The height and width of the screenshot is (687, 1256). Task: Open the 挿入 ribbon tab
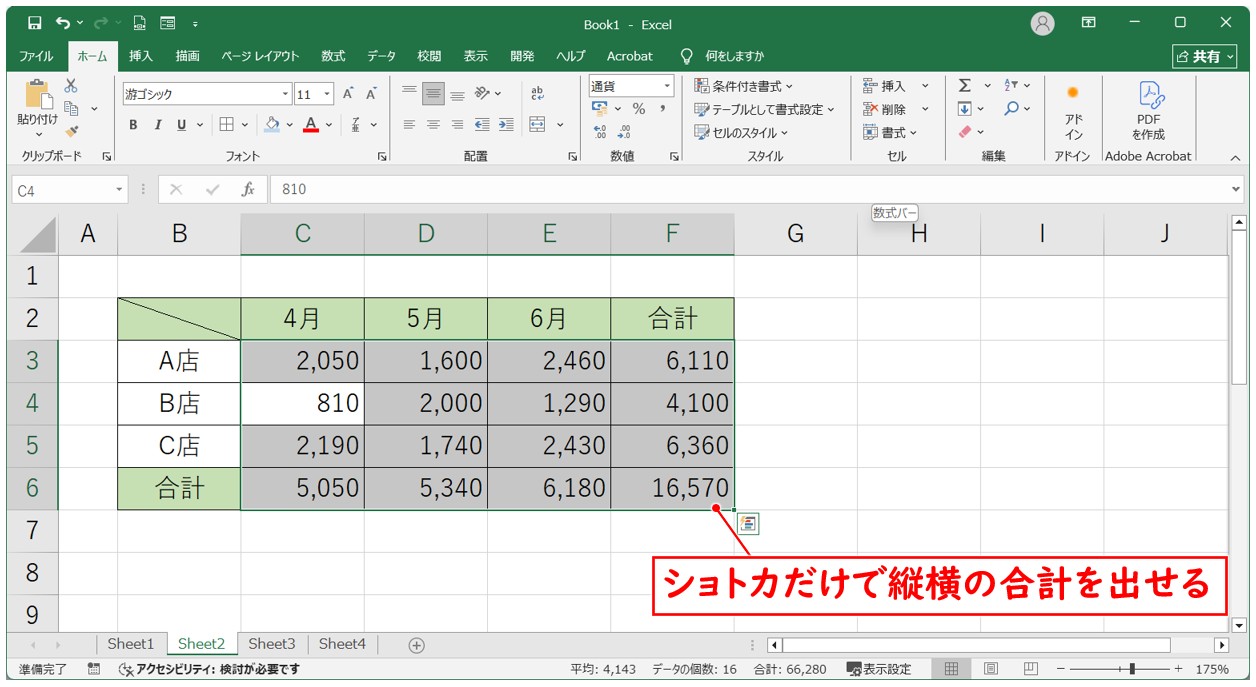coord(141,56)
